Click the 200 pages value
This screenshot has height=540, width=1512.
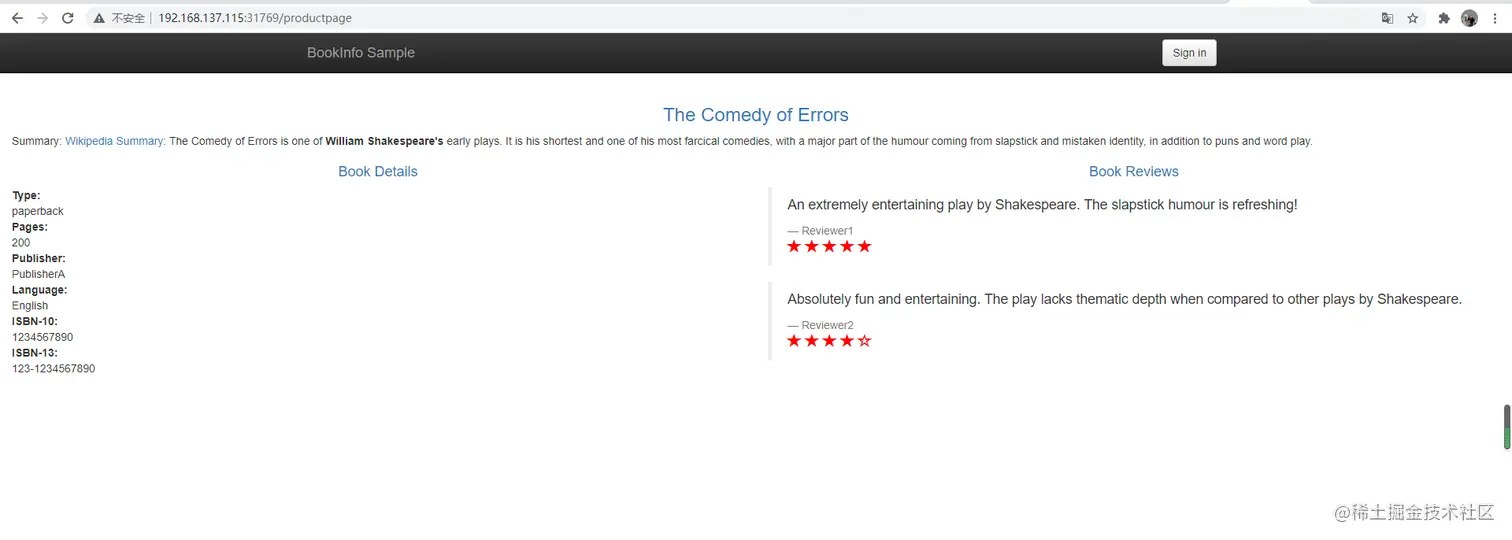(21, 242)
